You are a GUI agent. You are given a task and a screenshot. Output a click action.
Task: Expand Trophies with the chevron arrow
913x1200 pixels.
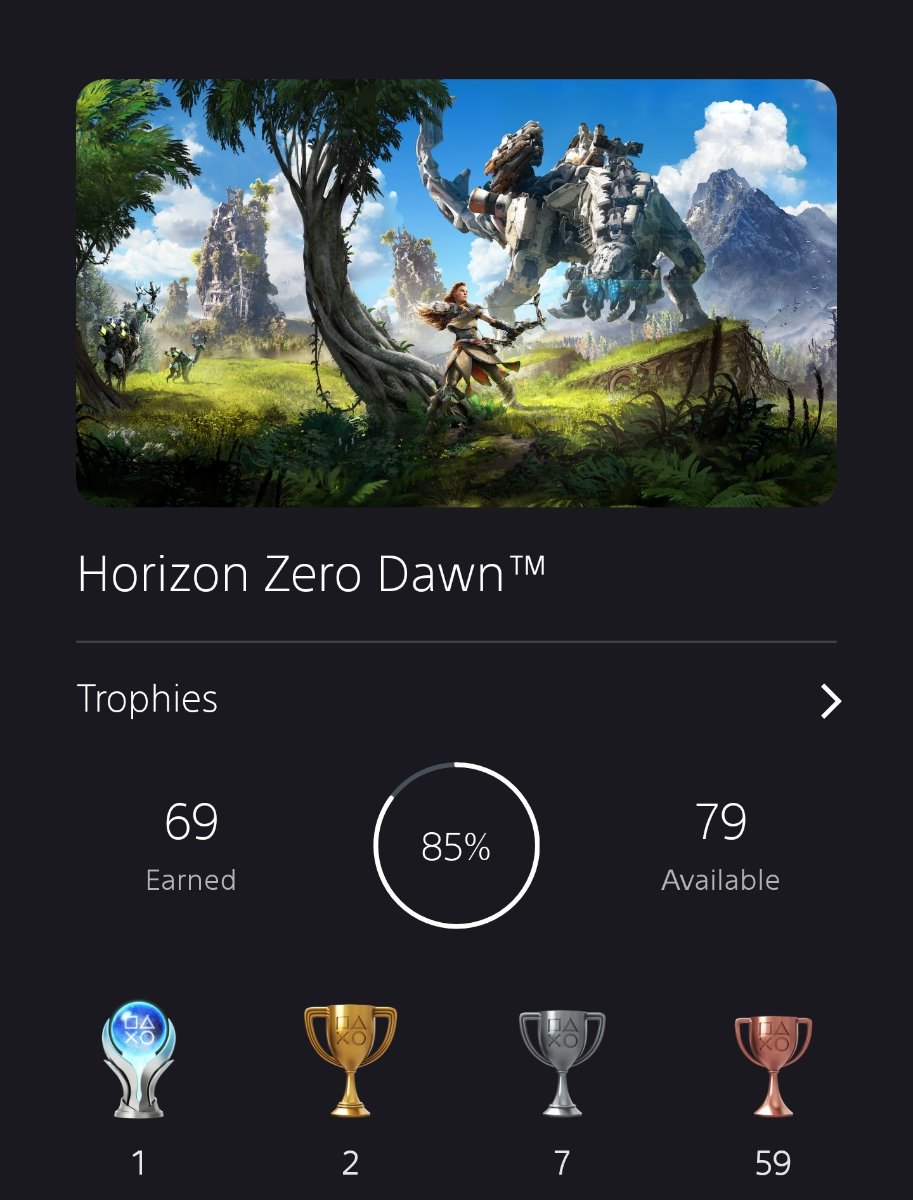click(830, 701)
